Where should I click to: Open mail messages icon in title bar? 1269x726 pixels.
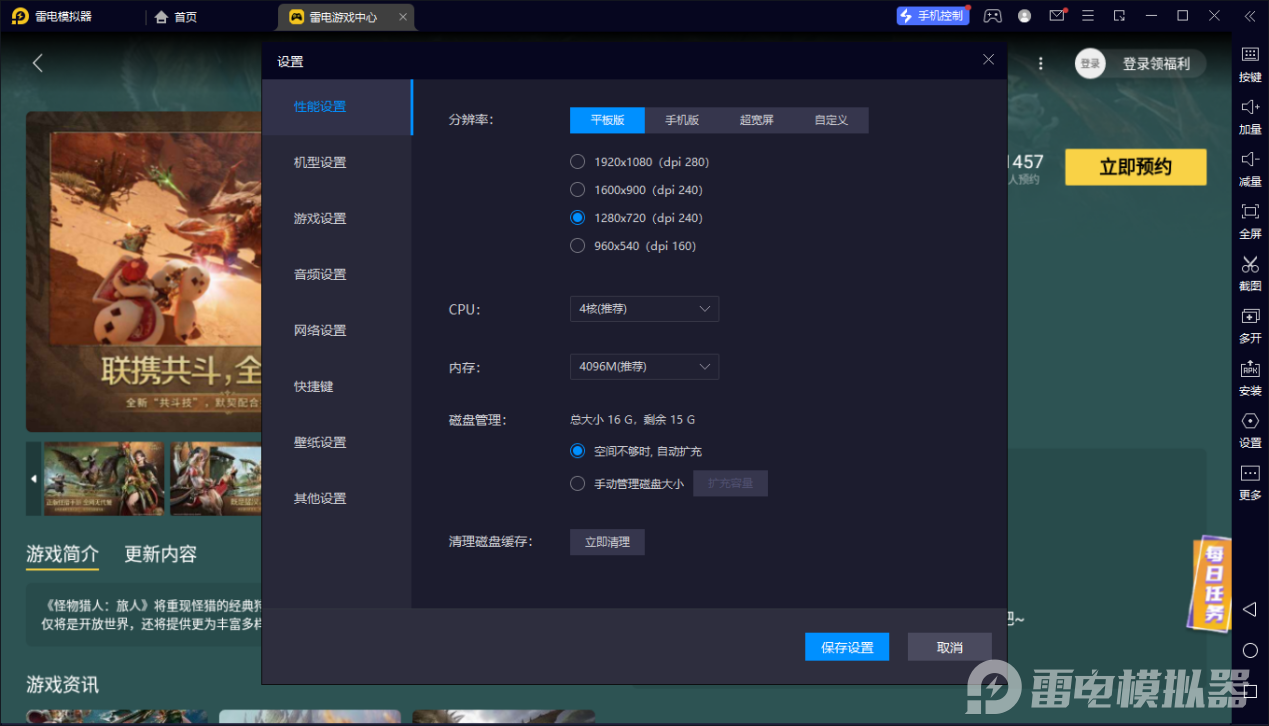click(1057, 16)
